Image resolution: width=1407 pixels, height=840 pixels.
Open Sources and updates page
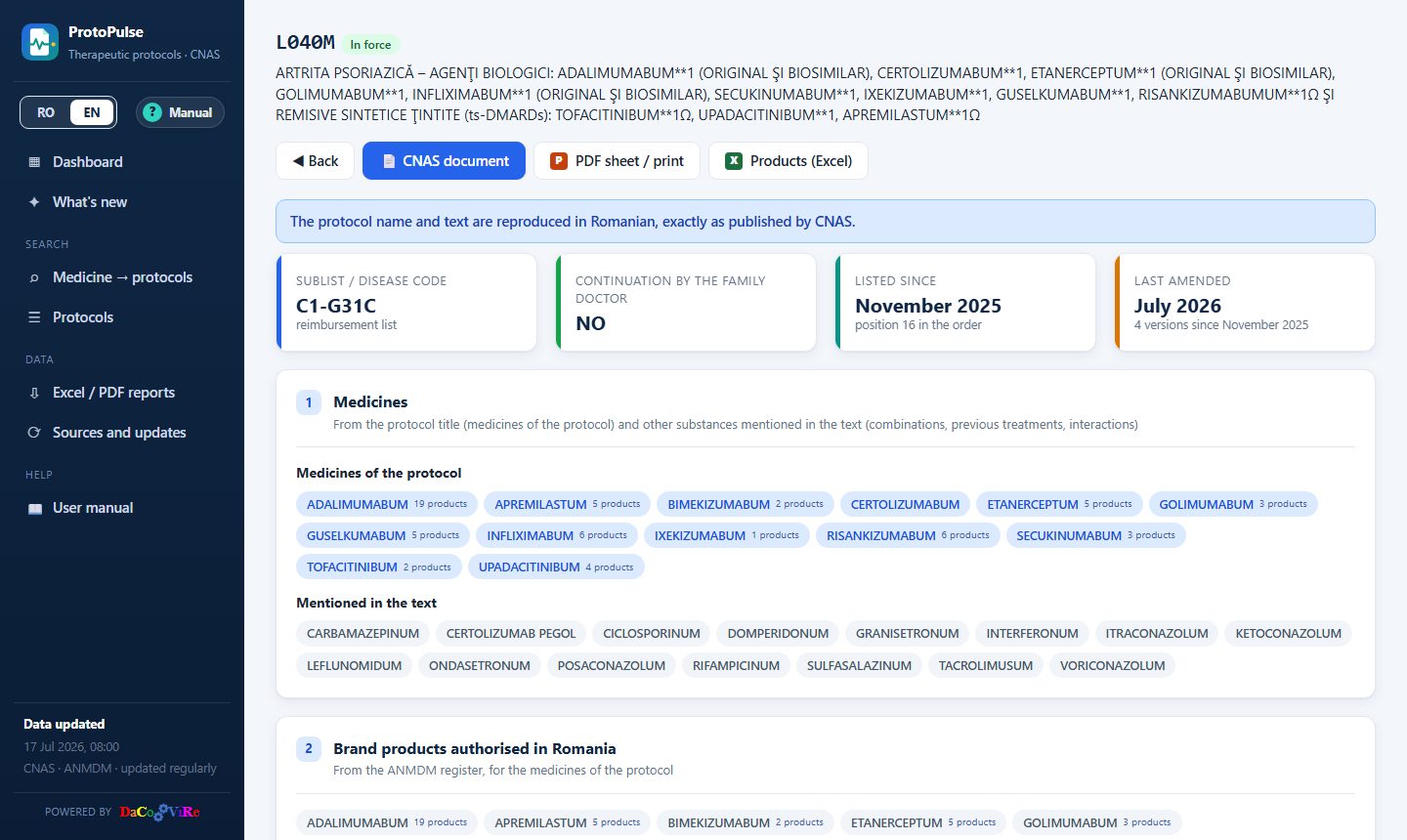pyautogui.click(x=122, y=433)
